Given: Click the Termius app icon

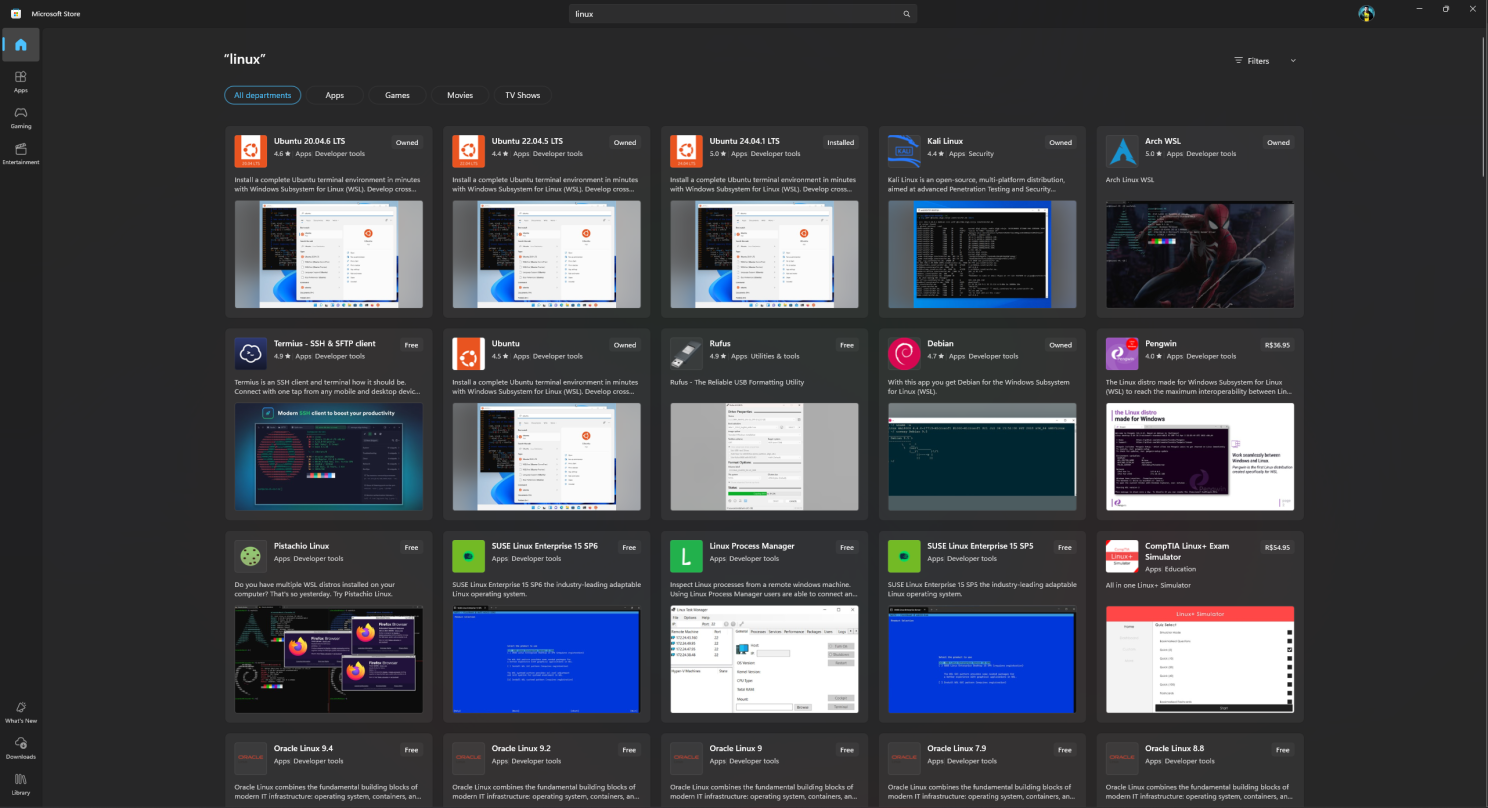Looking at the screenshot, I should tap(250, 353).
